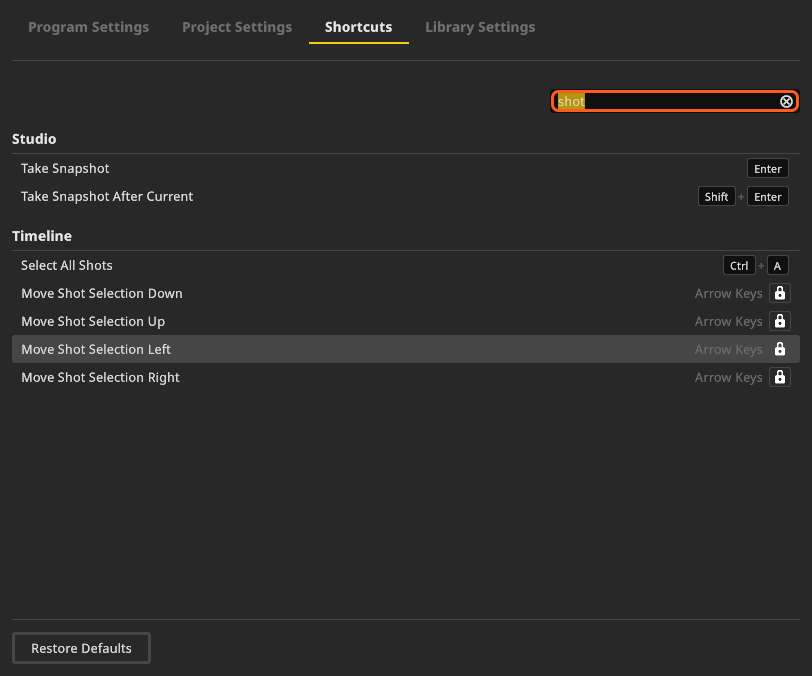The image size is (812, 676).
Task: Click lock icon for Move Shot Selection Up
Action: tap(779, 321)
